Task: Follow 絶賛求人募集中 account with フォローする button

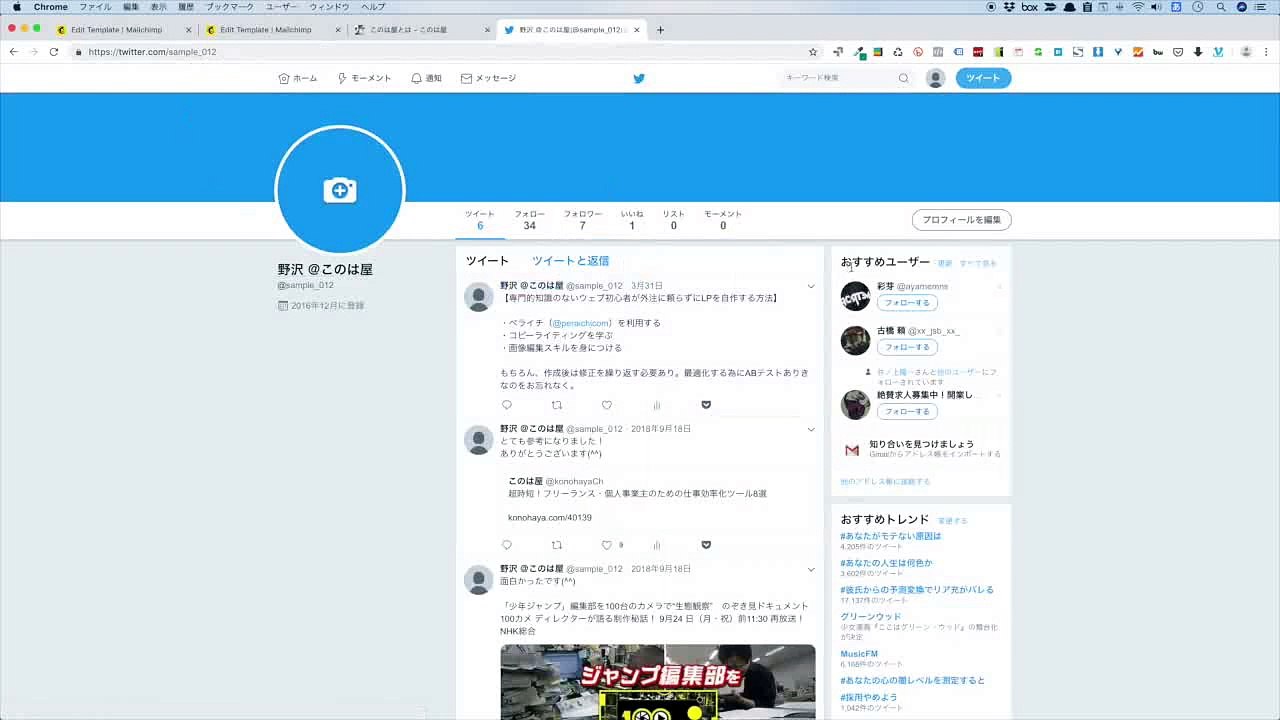Action: click(907, 411)
